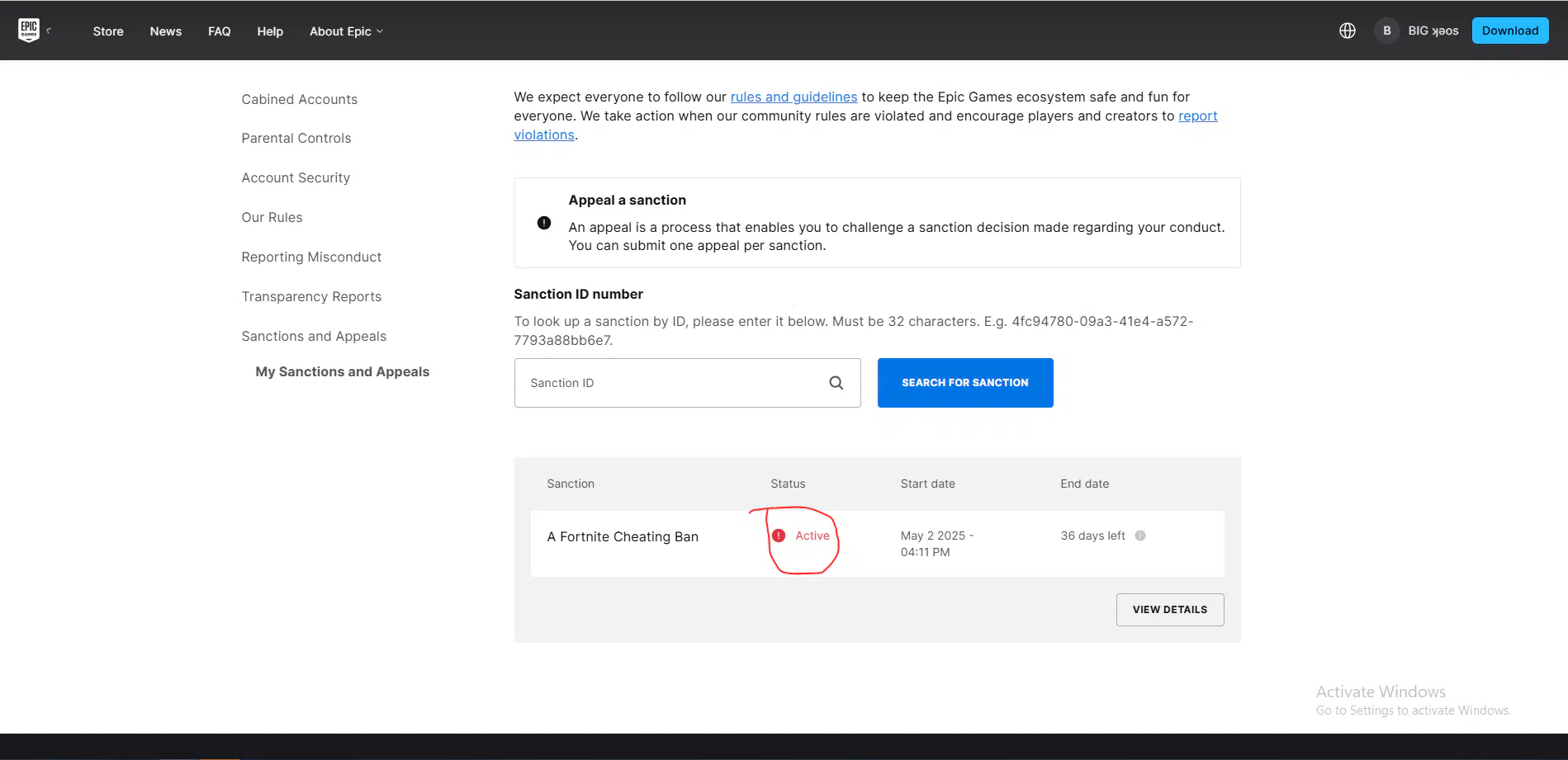Click the Appeal a sanction heading
This screenshot has width=1568, height=760.
click(x=627, y=200)
